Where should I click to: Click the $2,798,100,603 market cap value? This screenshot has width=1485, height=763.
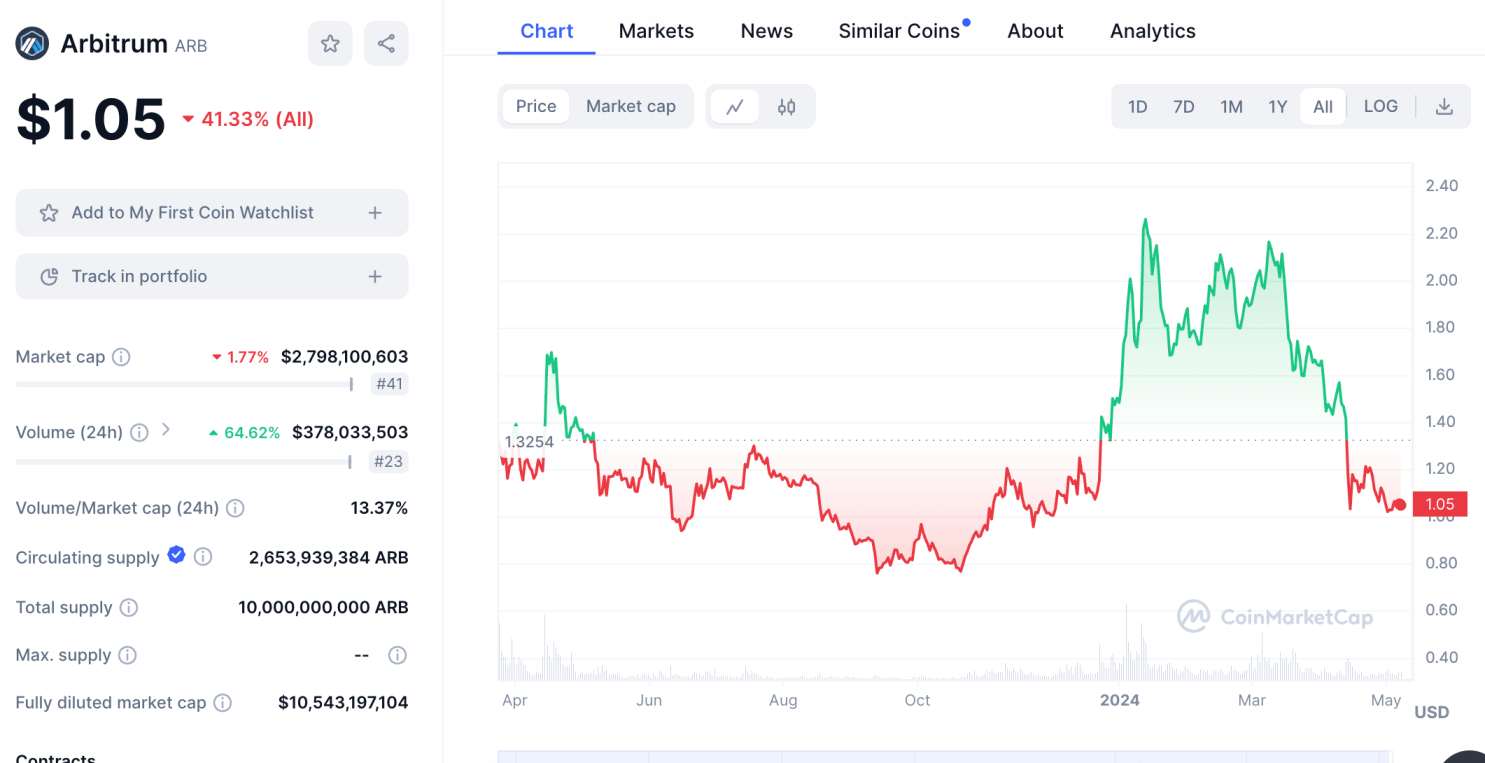(345, 357)
